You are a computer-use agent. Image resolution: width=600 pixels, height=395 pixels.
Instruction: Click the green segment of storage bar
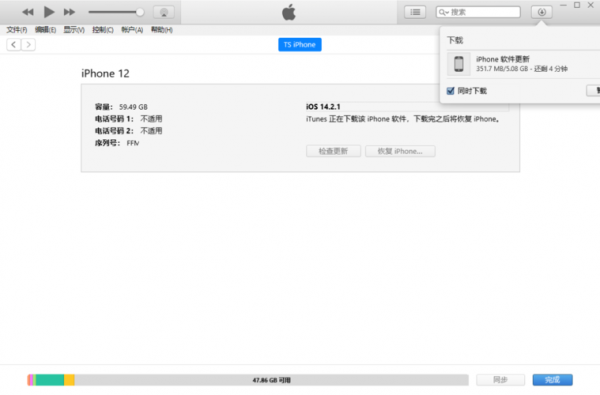tap(50, 380)
